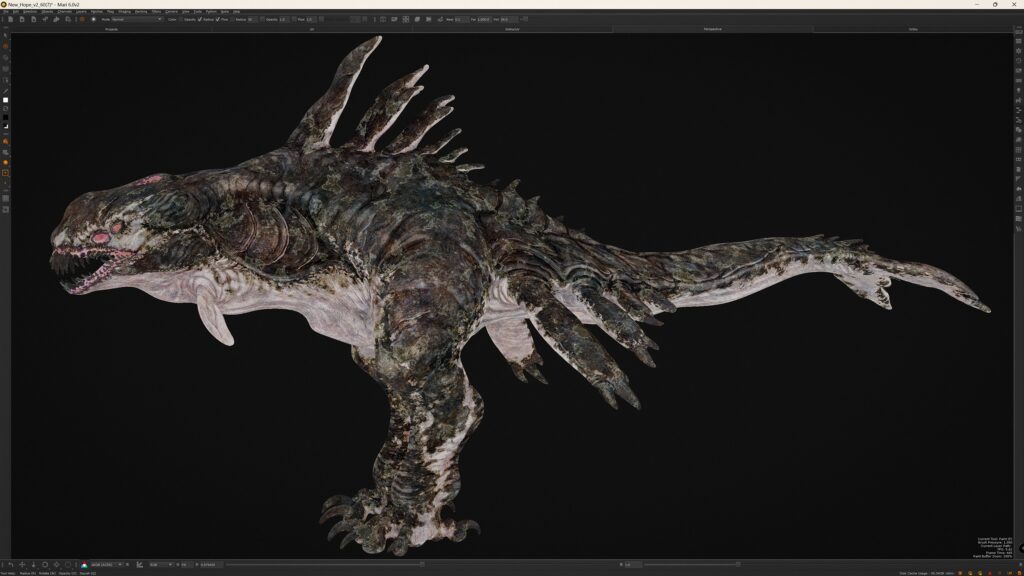Open the color component dropdown in the bottom bar
The width and height of the screenshot is (1024, 576).
click(x=160, y=565)
